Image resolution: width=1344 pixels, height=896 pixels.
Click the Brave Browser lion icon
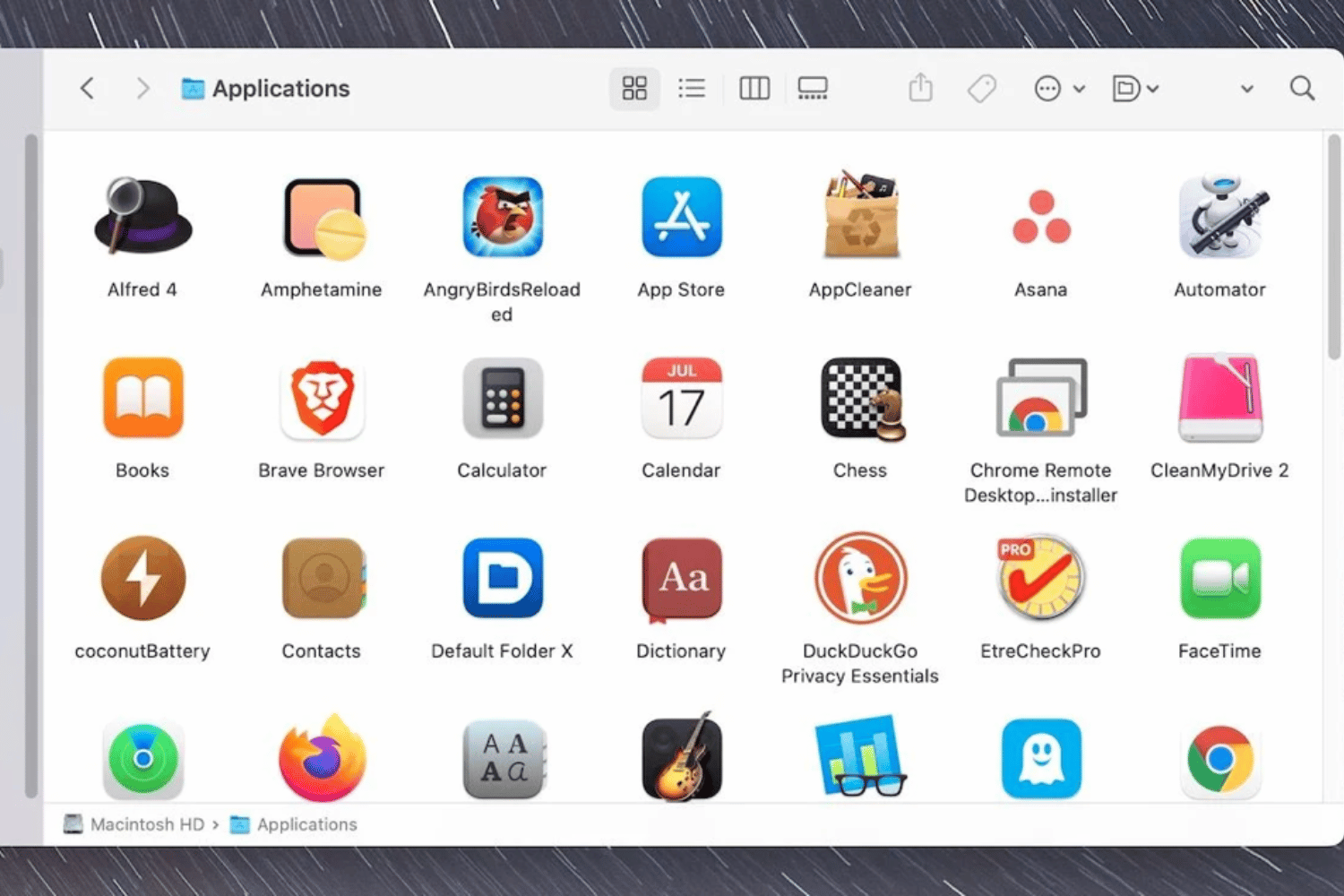[323, 399]
